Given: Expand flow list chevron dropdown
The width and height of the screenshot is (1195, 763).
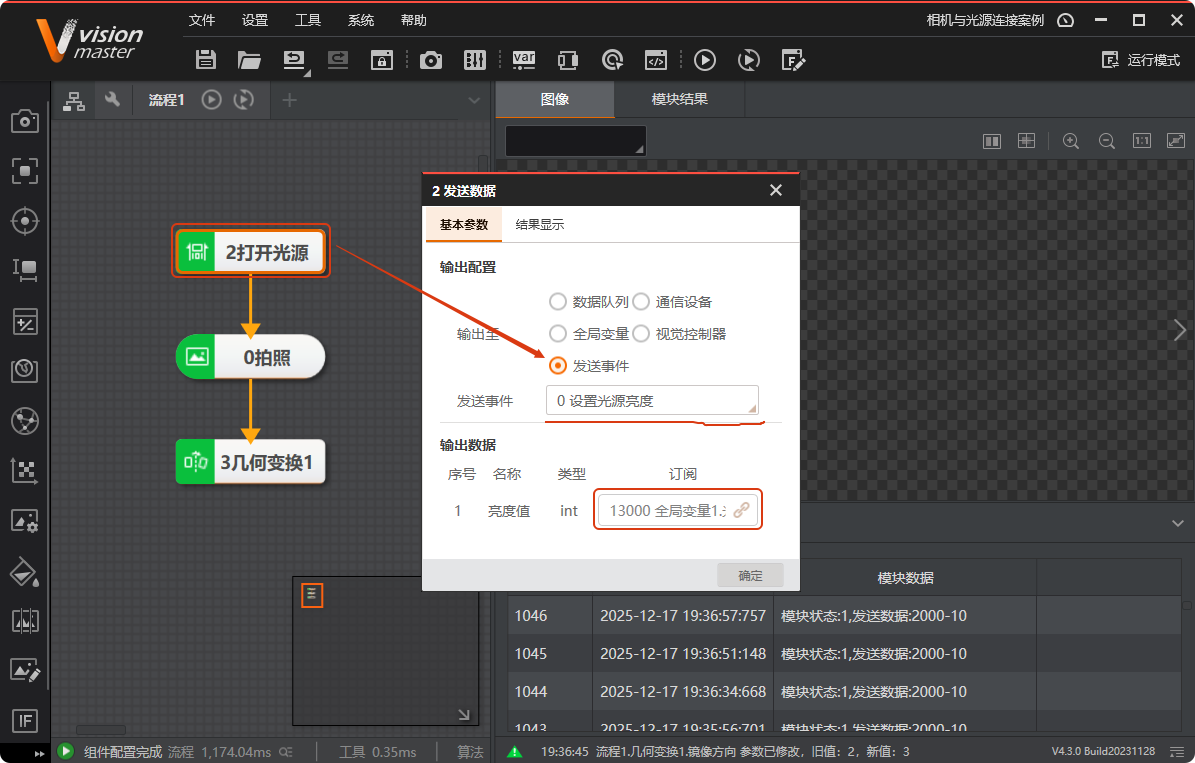Looking at the screenshot, I should tap(474, 100).
